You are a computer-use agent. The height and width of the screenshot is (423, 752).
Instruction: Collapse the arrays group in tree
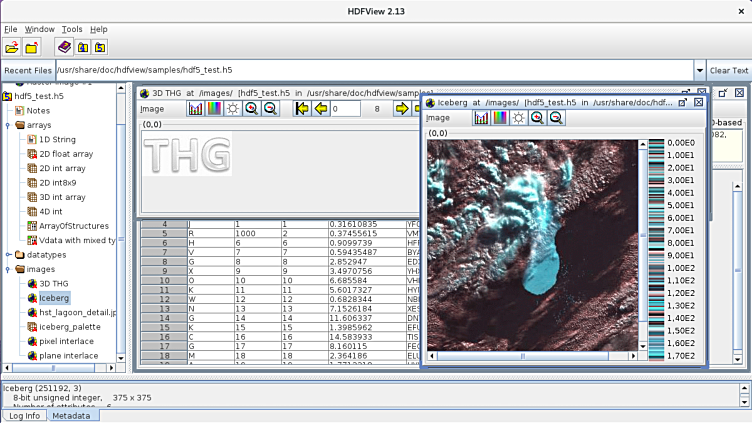pyautogui.click(x=8, y=125)
